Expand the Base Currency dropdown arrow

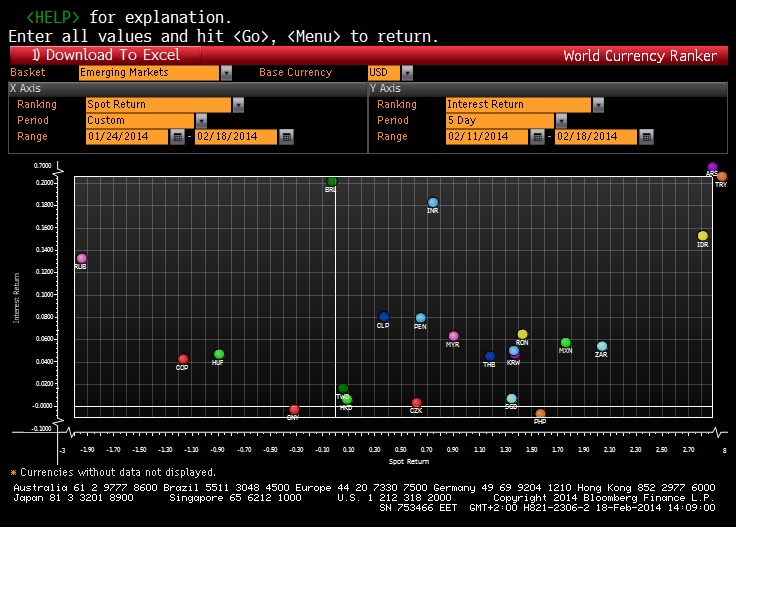point(407,73)
